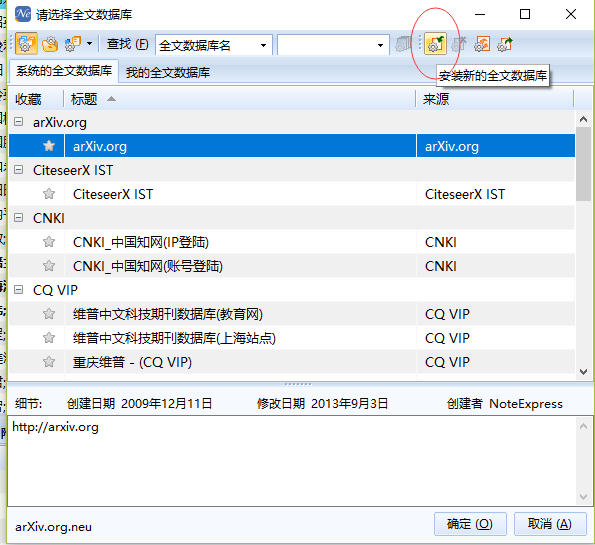The height and width of the screenshot is (545, 595).
Task: Click the NoteExpress app icon in title bar
Action: 23,14
